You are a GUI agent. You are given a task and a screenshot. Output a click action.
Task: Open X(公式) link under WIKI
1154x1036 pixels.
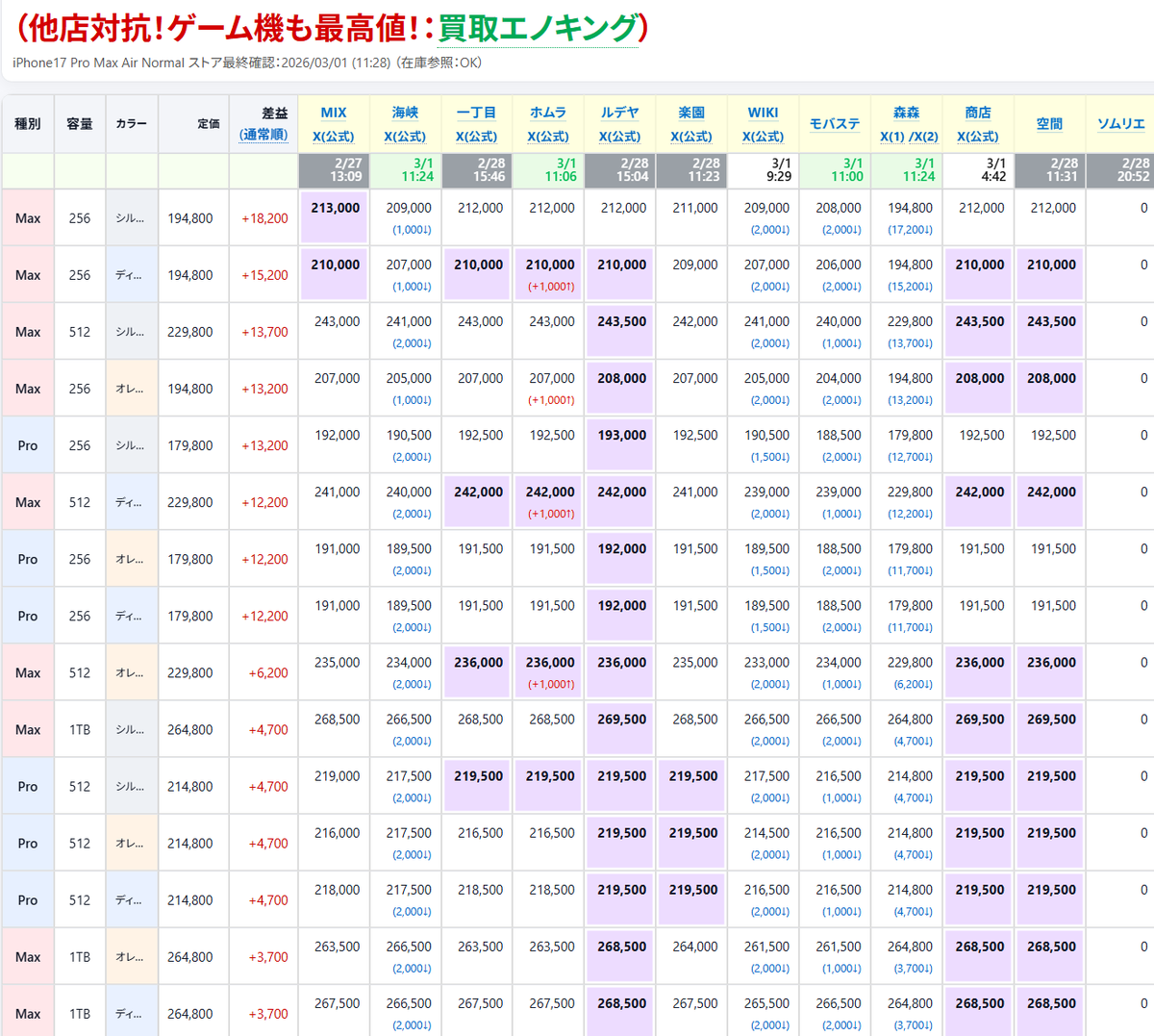click(x=763, y=137)
